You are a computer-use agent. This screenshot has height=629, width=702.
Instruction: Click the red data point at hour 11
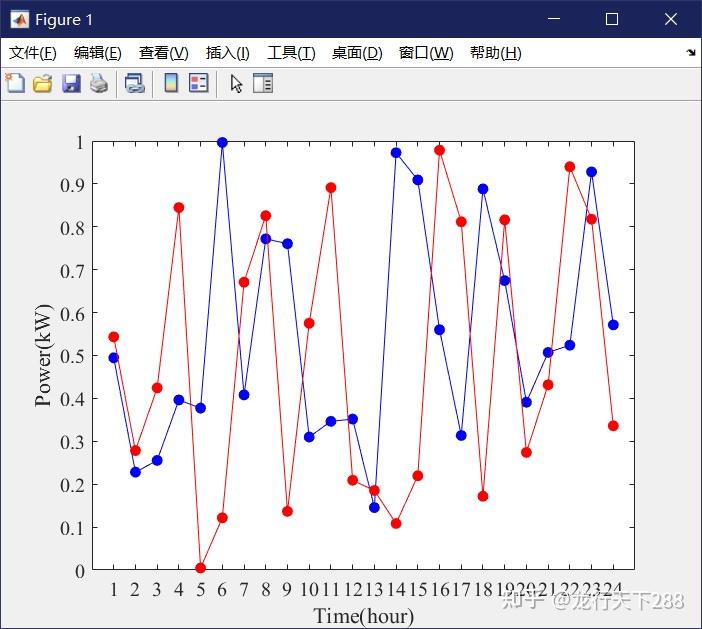coord(331,188)
